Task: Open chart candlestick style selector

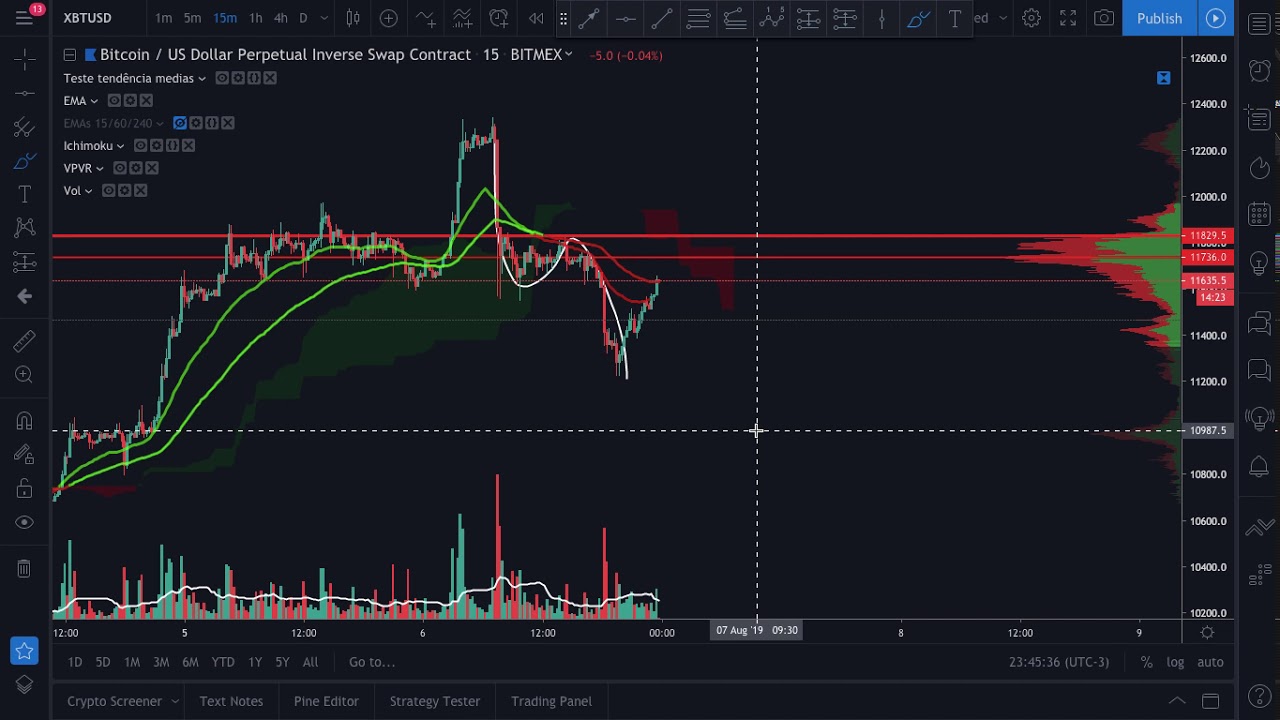Action: 353,18
